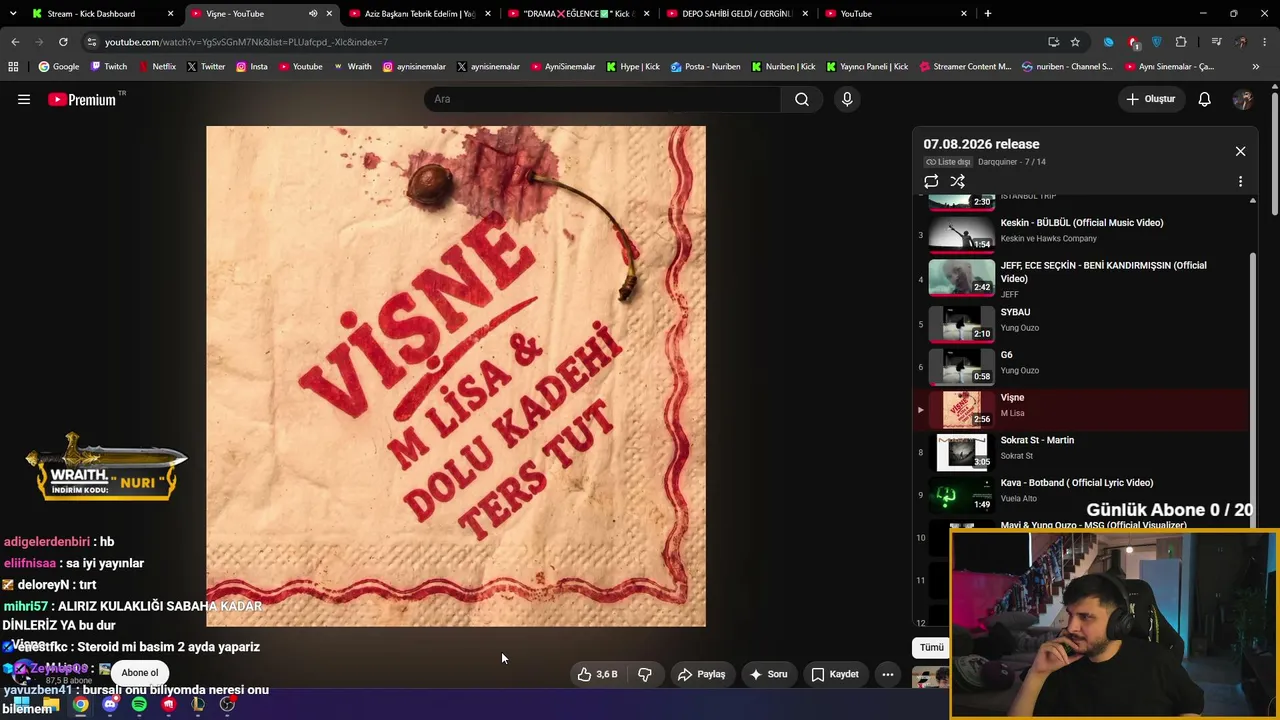Start voice search with the microphone
The height and width of the screenshot is (720, 1280).
pos(847,99)
